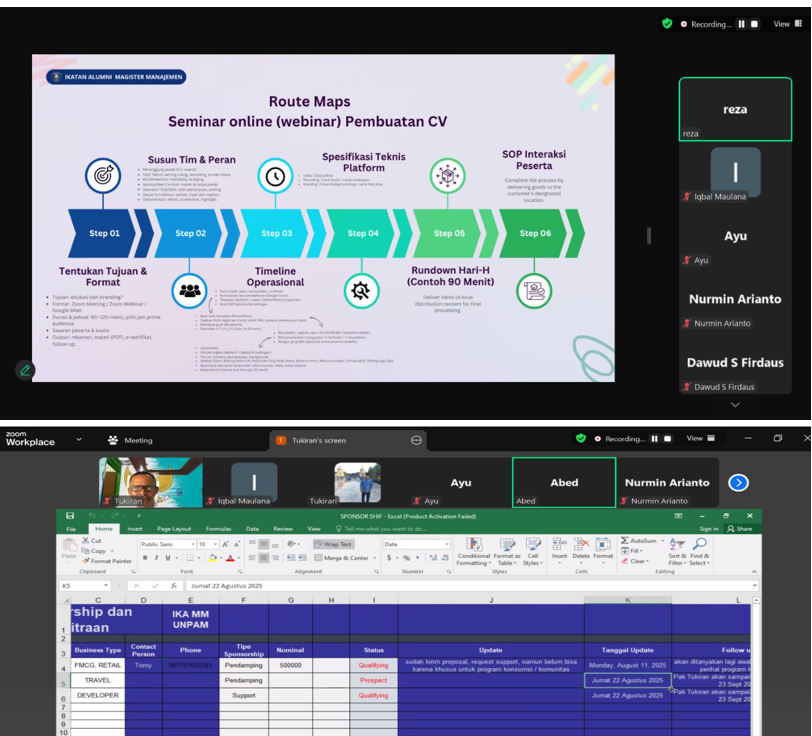This screenshot has height=736, width=812.
Task: Open Cell Styles gallery
Action: pos(533,552)
